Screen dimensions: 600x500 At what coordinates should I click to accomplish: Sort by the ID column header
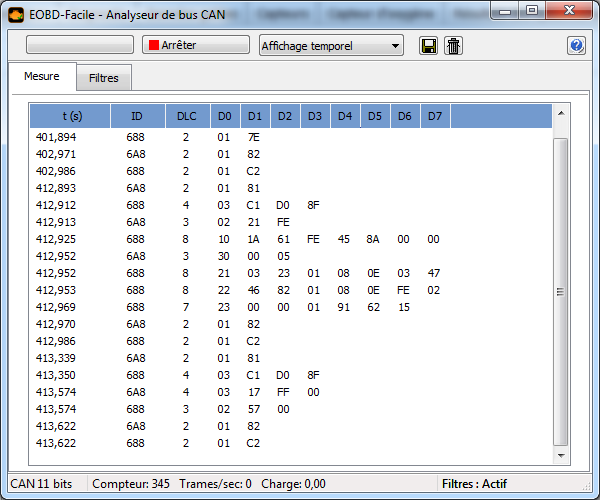point(137,116)
